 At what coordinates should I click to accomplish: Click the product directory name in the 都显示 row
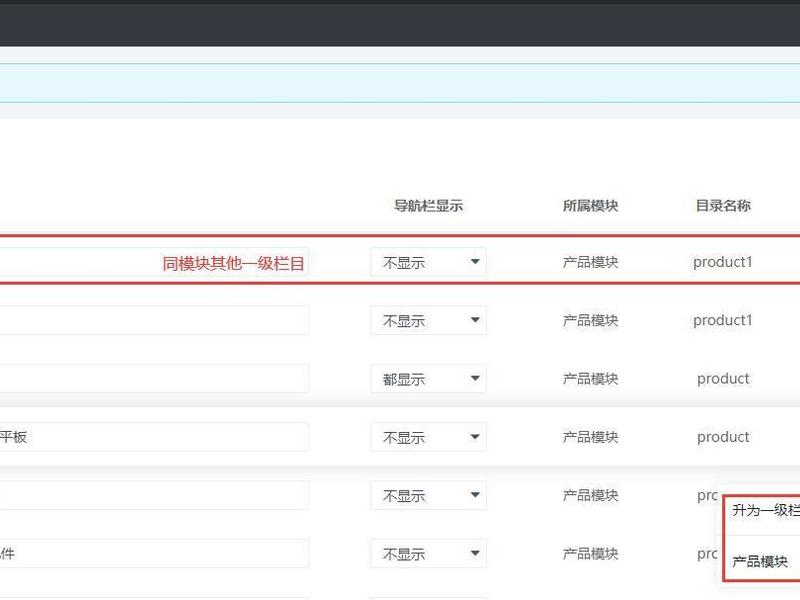[723, 379]
